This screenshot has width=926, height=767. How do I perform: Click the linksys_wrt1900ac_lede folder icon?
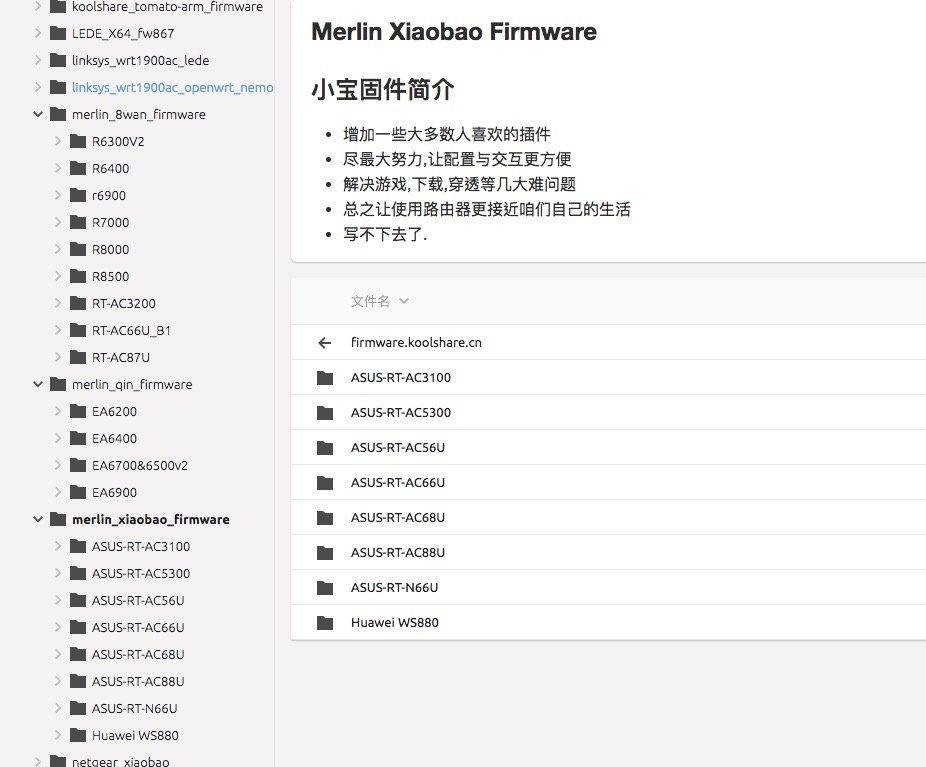58,60
